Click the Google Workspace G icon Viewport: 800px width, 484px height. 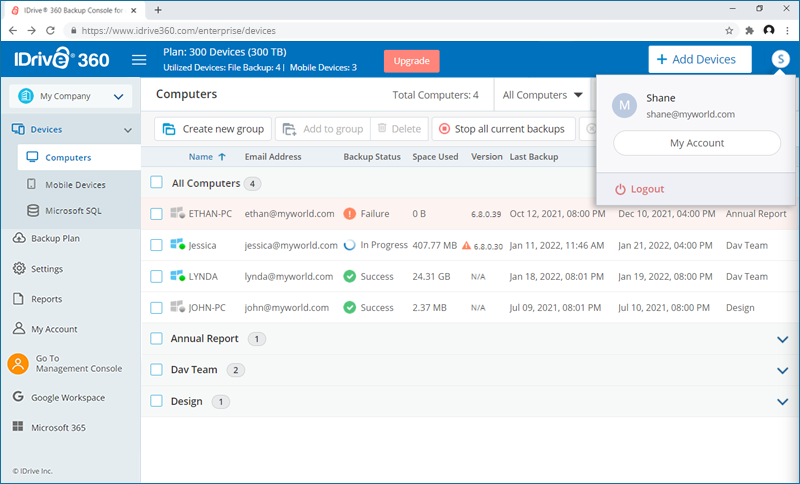pyautogui.click(x=18, y=396)
